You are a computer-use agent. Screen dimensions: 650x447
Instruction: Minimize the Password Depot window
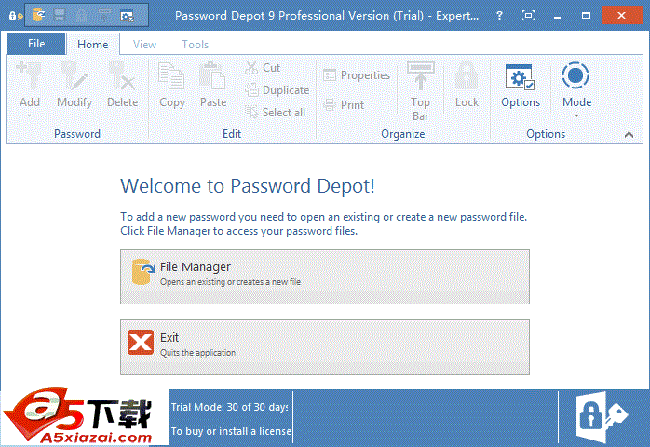tap(558, 16)
